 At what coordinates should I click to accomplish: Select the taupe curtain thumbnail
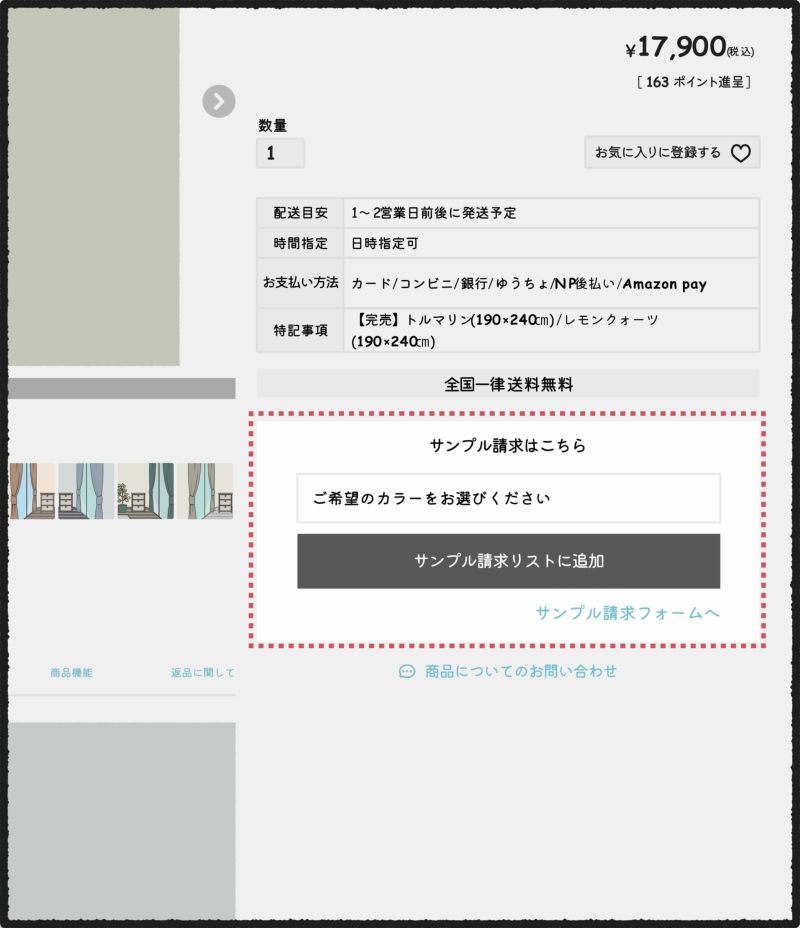[205, 491]
